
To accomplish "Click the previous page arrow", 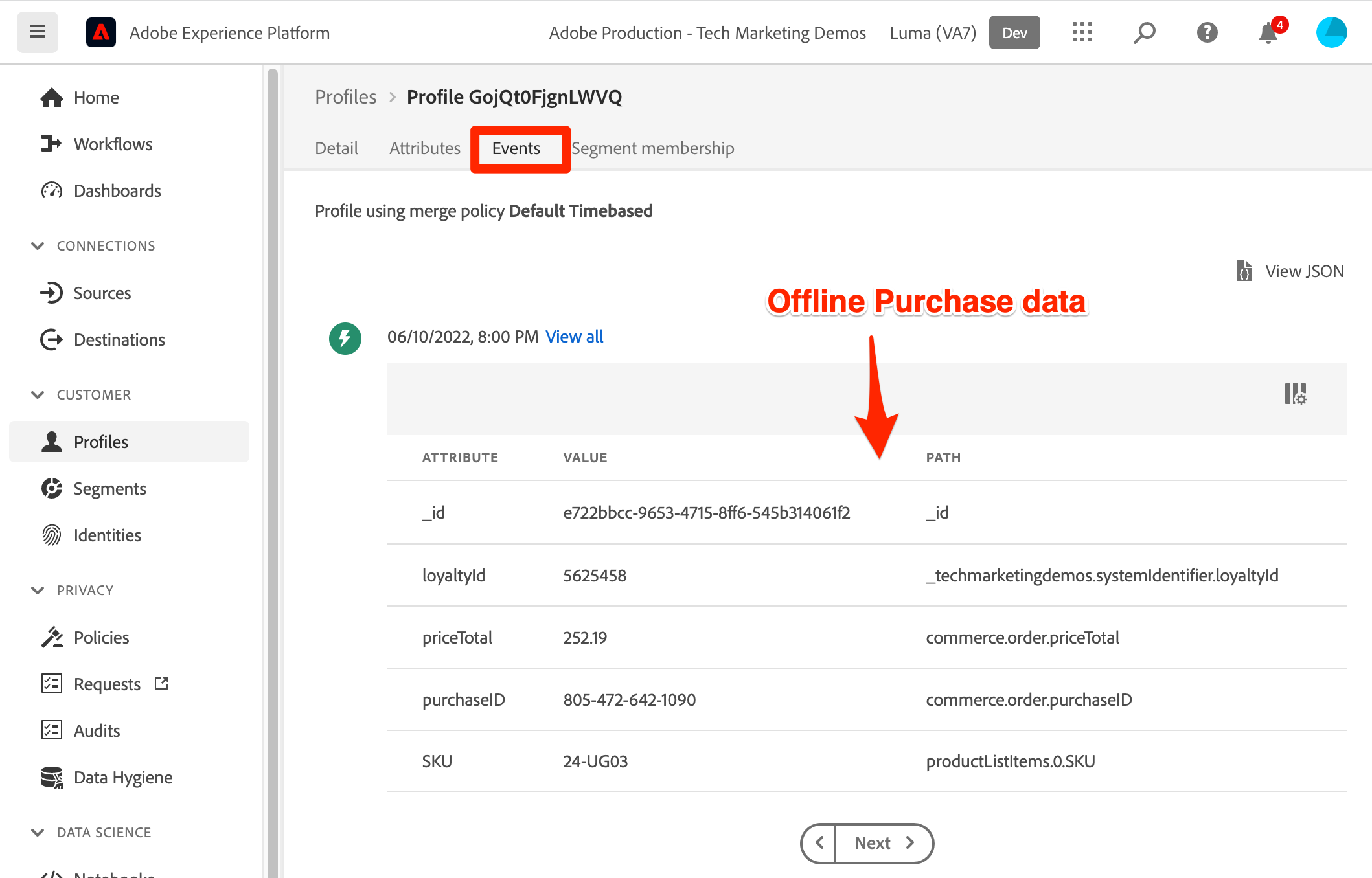I will click(819, 842).
